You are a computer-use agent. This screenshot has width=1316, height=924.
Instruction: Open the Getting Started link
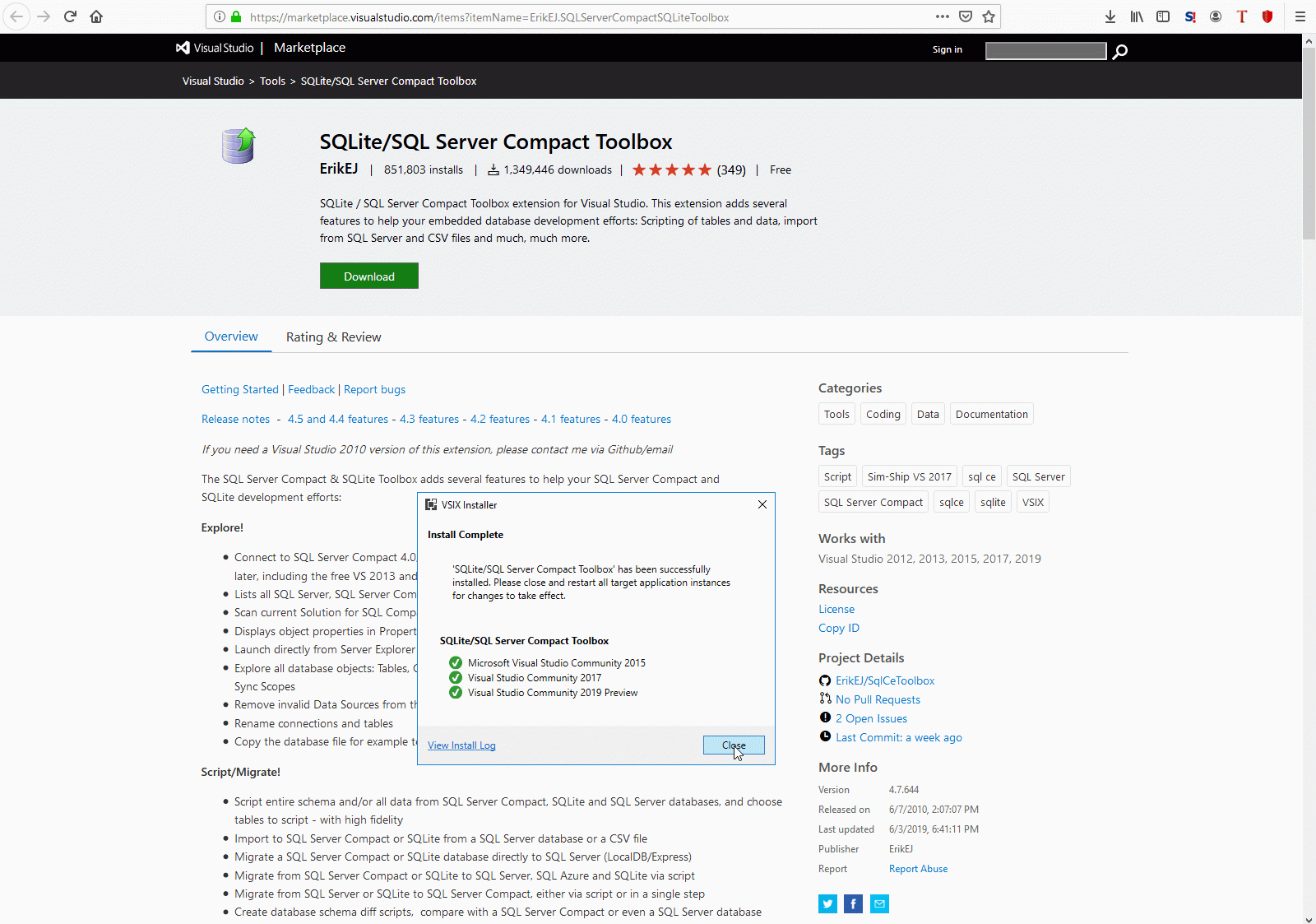click(240, 389)
